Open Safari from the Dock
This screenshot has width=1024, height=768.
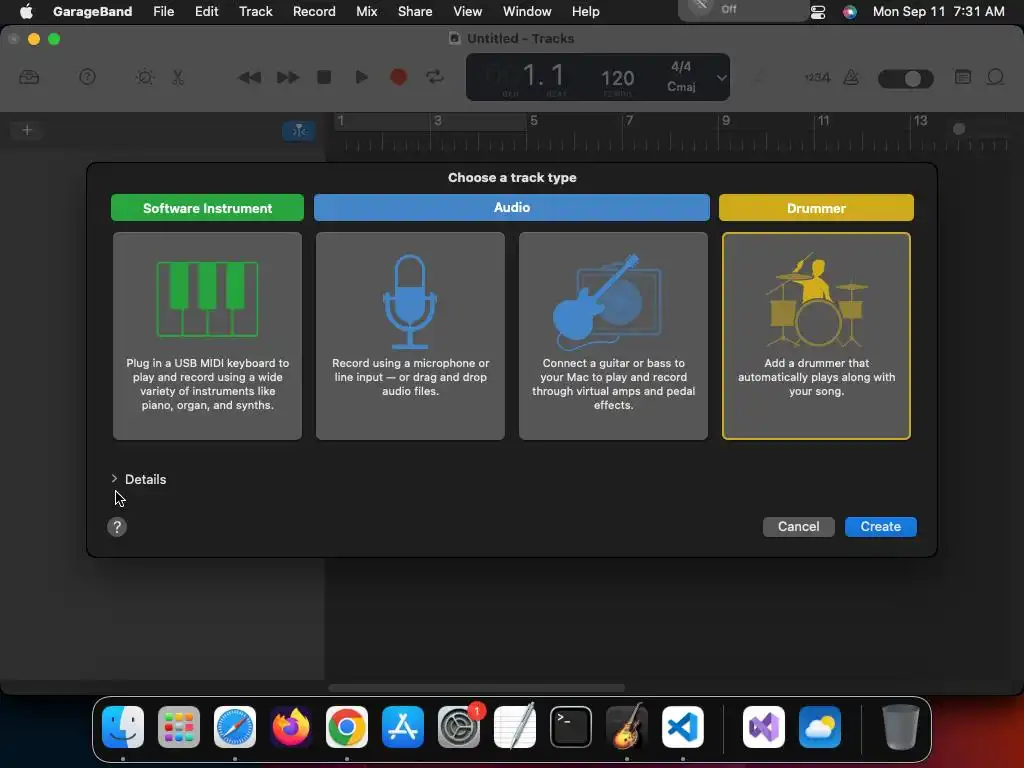click(235, 727)
